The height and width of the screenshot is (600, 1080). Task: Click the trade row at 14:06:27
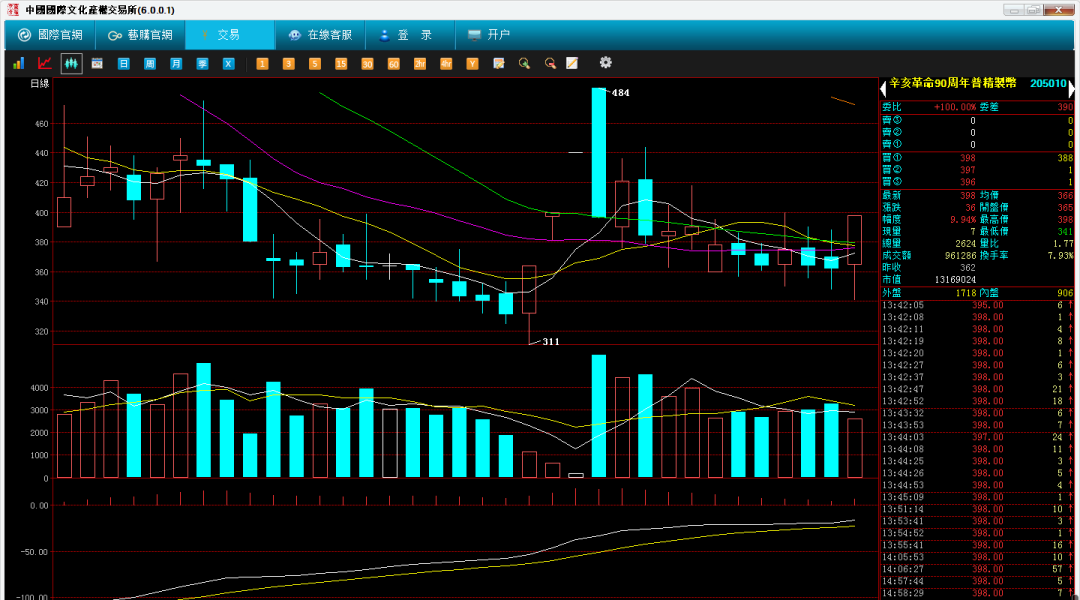click(977, 570)
